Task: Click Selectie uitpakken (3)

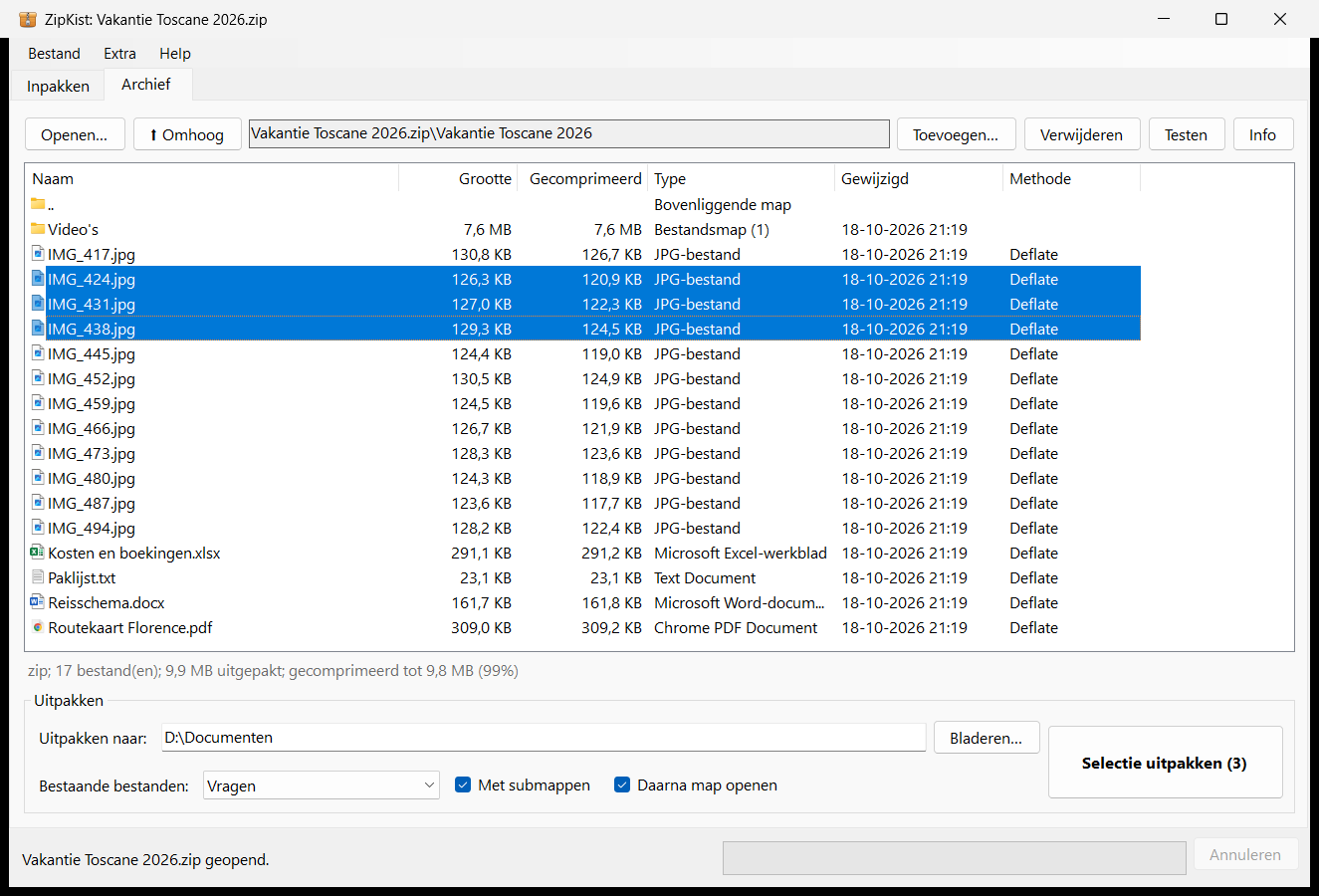Action: coord(1165,763)
